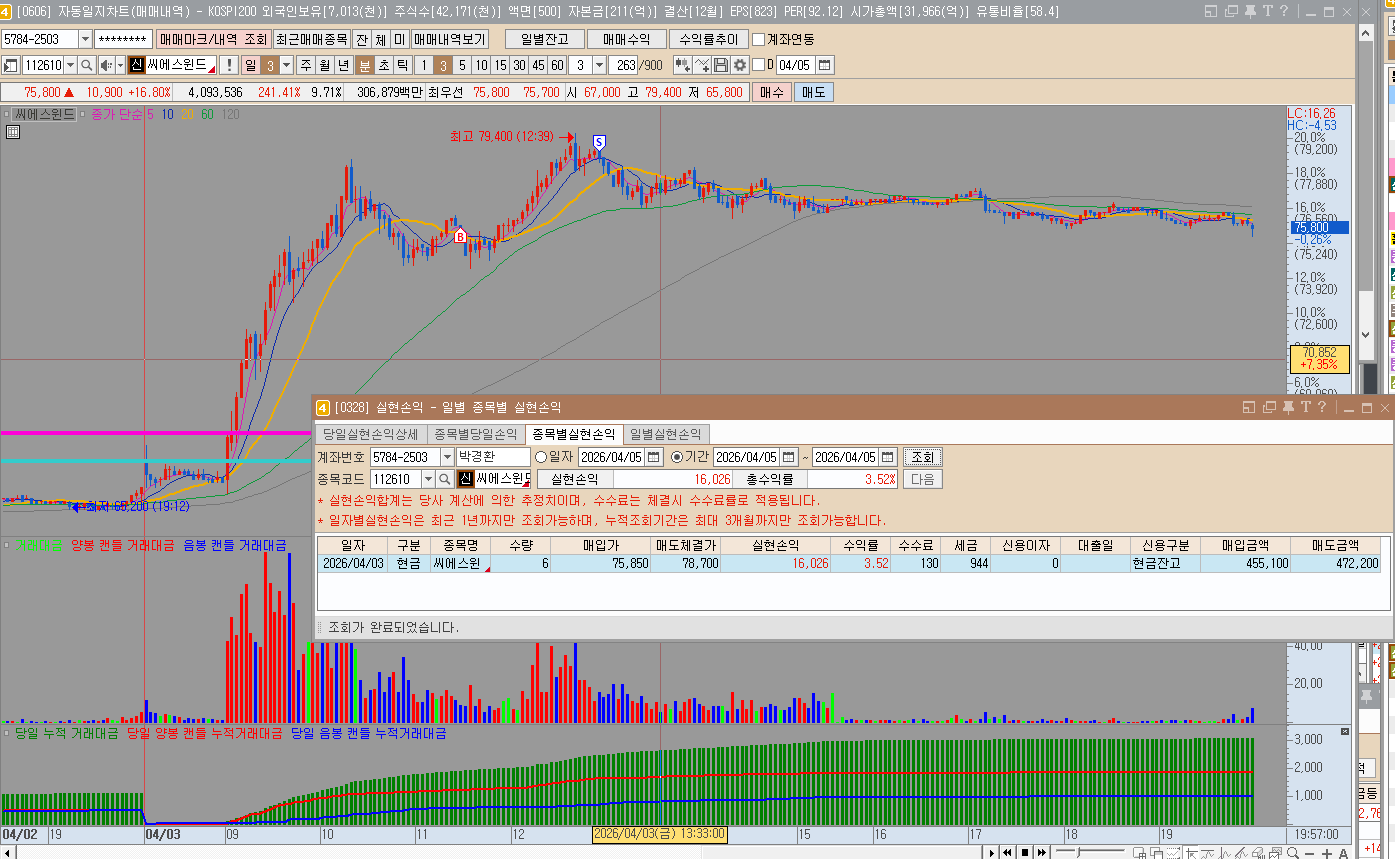Screen dimensions: 1395x859
Task: Select the 60-minute interval button
Action: (557, 65)
